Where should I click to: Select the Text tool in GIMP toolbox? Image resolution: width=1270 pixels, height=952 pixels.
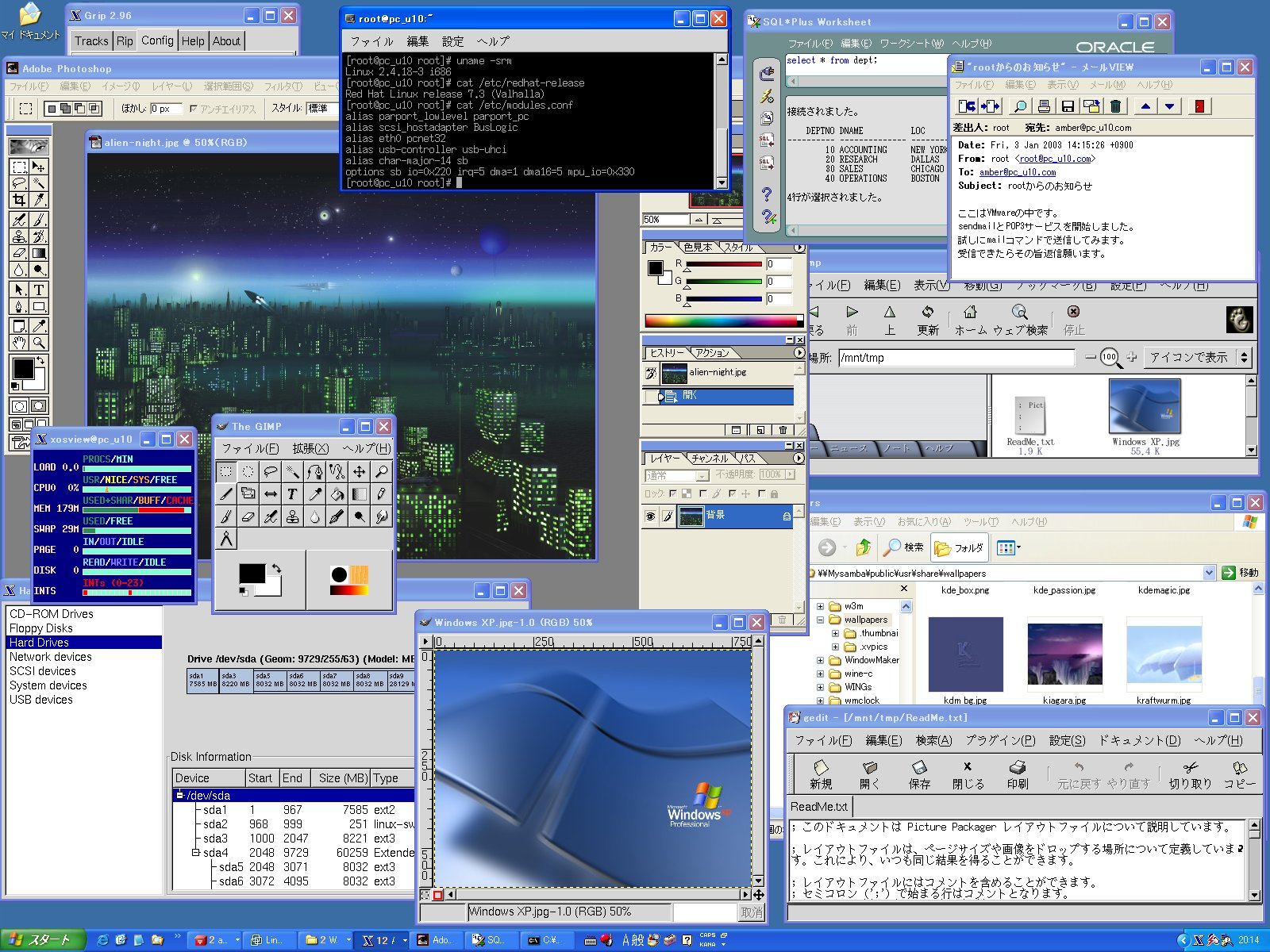(293, 493)
